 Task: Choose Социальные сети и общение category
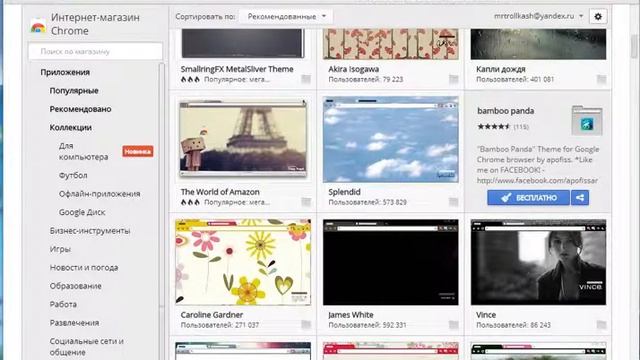pos(87,347)
